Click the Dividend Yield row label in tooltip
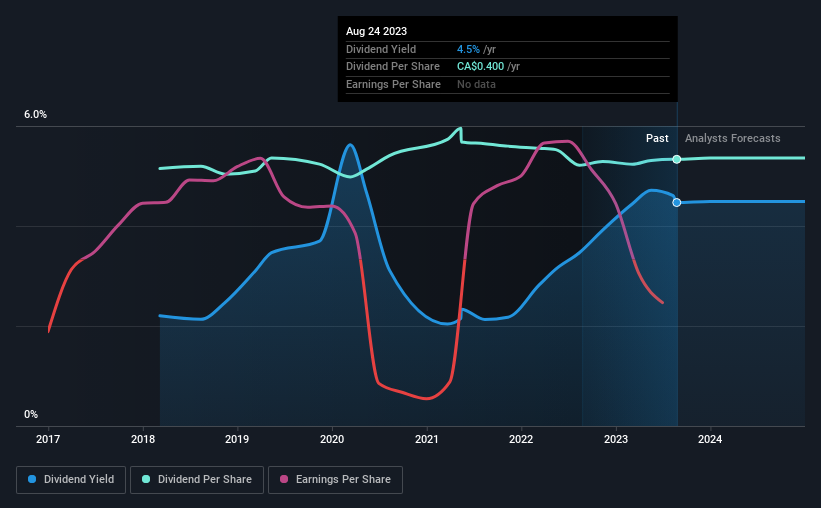Image resolution: width=821 pixels, height=508 pixels. 381,49
